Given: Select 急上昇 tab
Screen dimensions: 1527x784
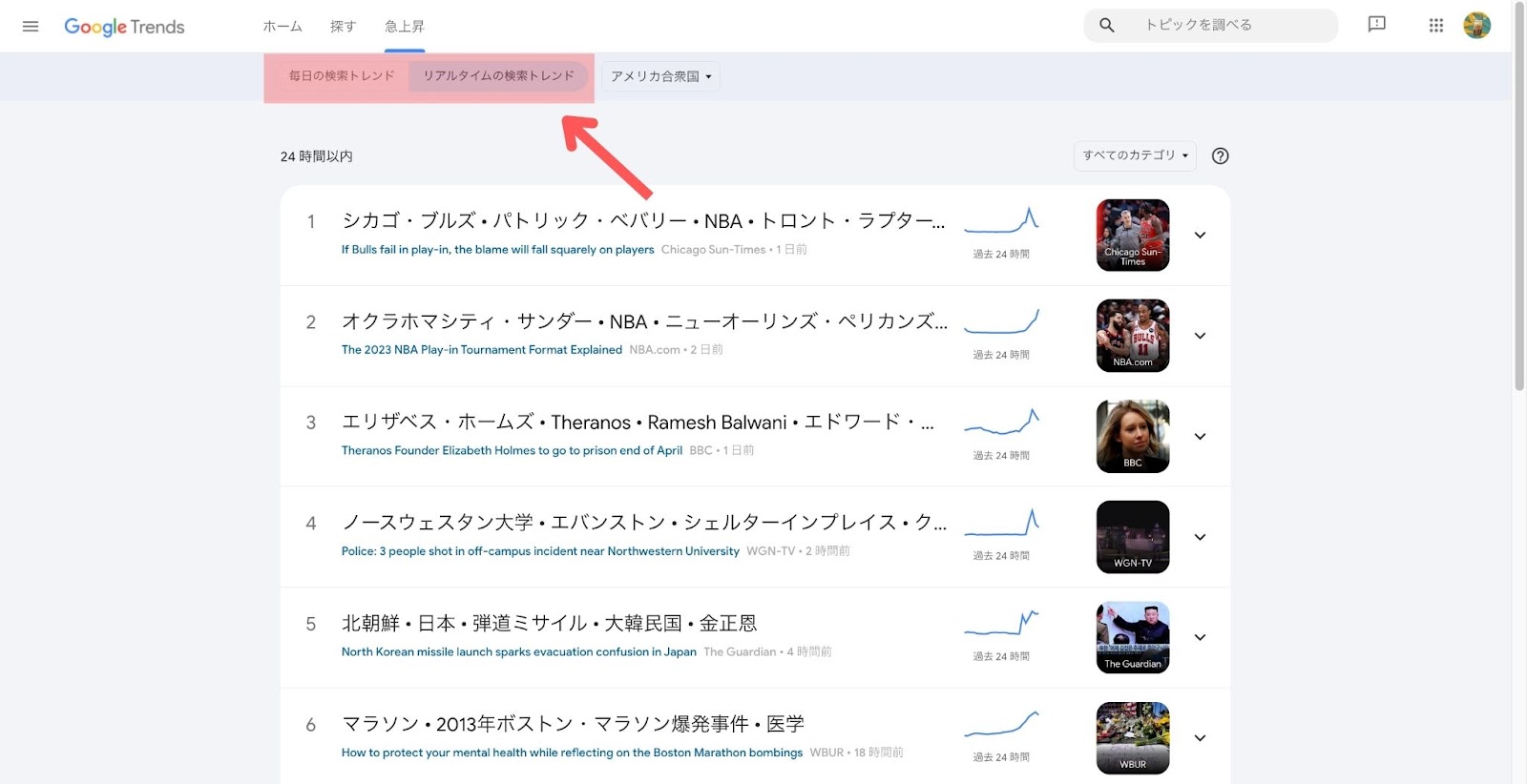Looking at the screenshot, I should click(405, 27).
